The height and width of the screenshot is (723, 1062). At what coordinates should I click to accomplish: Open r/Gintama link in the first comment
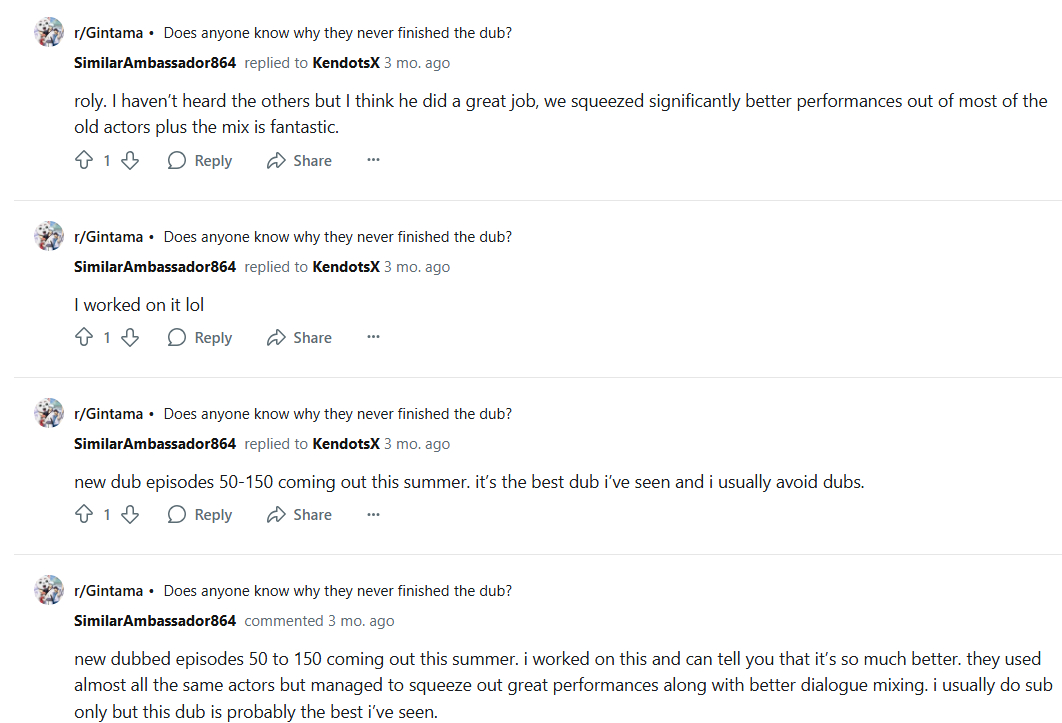[108, 32]
